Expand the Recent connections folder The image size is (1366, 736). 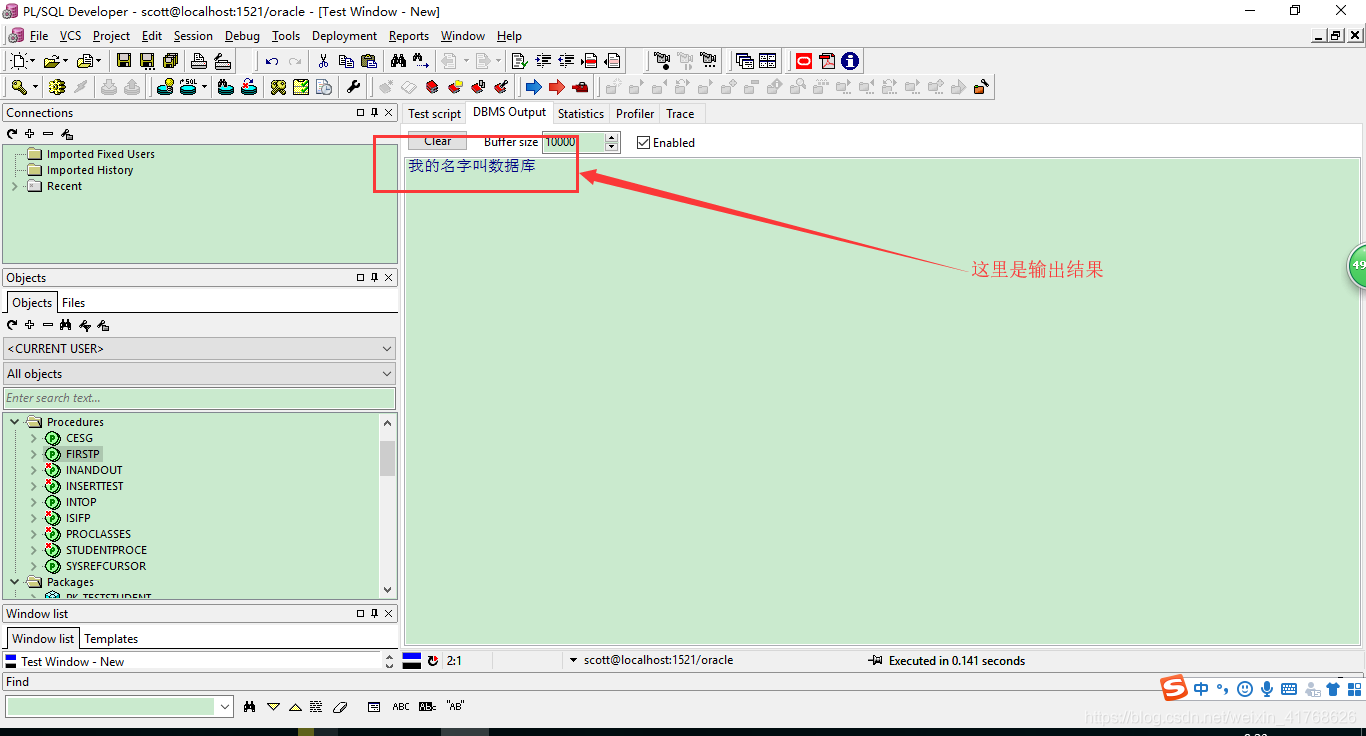pos(15,186)
